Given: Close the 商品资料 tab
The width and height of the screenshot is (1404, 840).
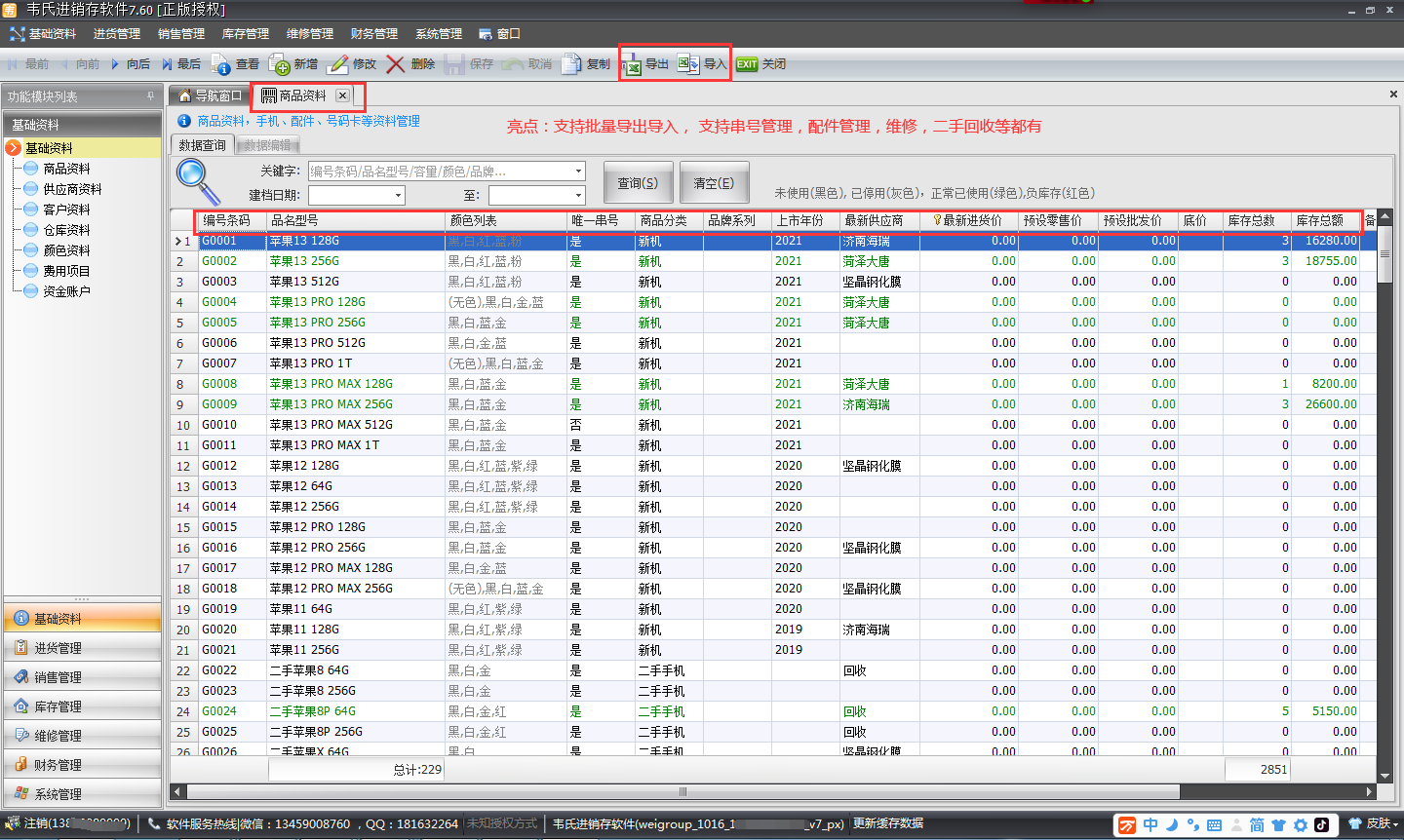Looking at the screenshot, I should 342,95.
